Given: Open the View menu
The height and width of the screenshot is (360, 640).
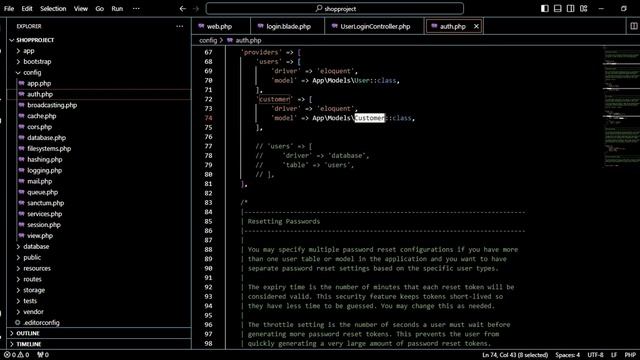Looking at the screenshot, I should click(x=81, y=9).
